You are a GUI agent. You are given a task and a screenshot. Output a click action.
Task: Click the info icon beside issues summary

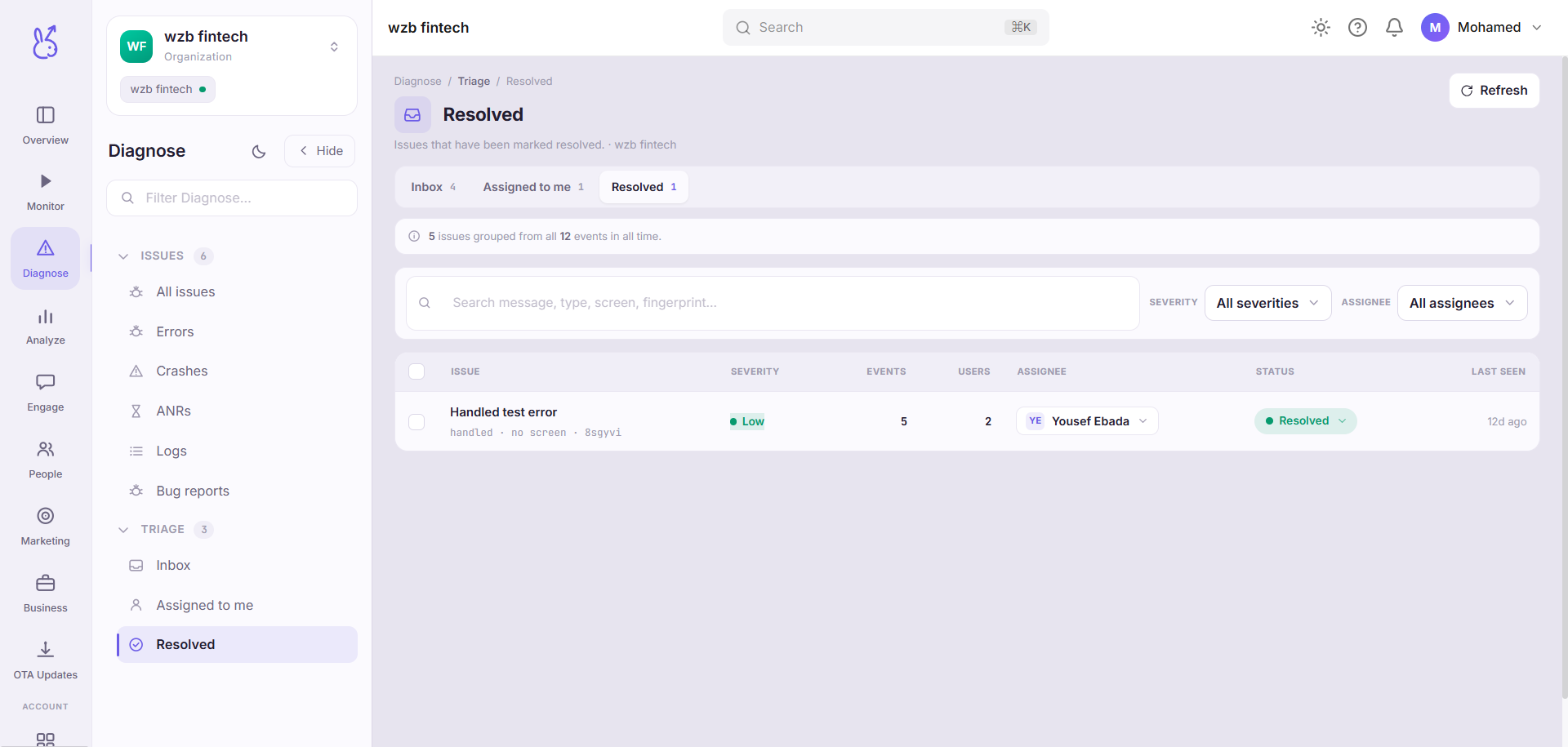pos(414,237)
